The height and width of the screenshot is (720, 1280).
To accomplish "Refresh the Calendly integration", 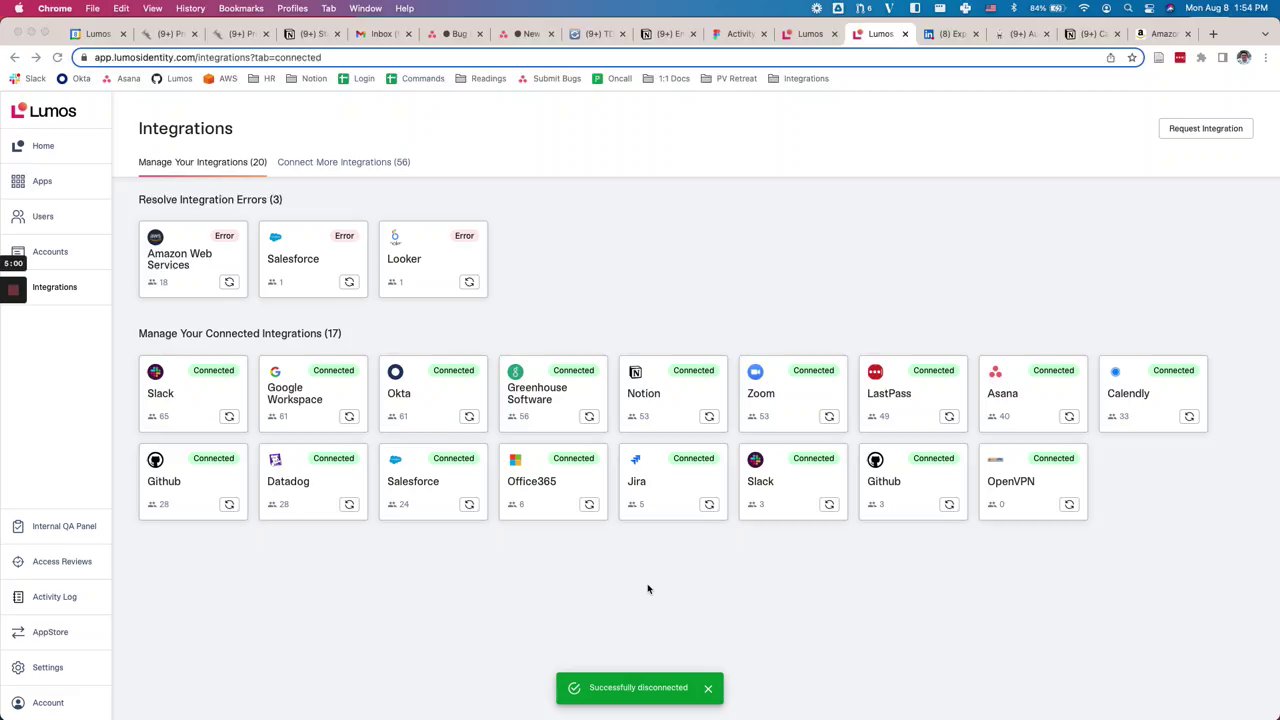I will click(1189, 416).
